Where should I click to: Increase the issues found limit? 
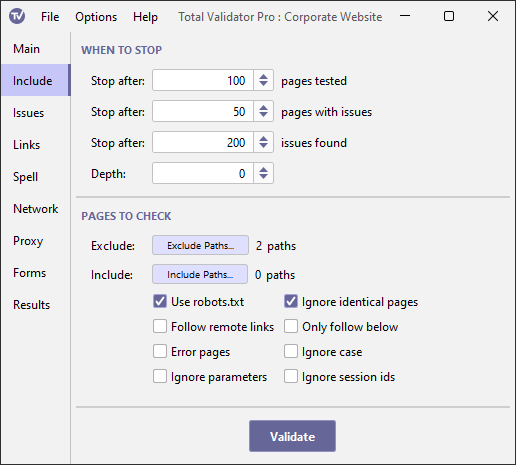[x=263, y=138]
